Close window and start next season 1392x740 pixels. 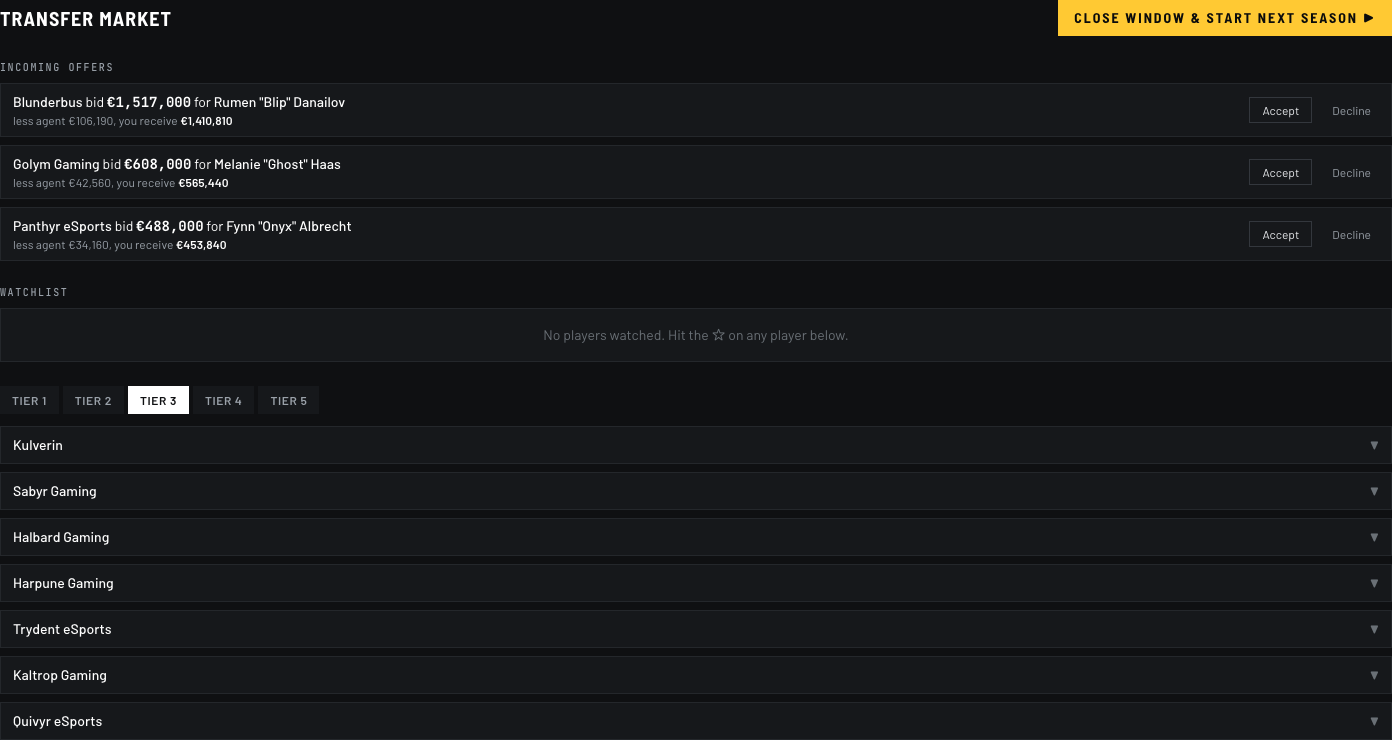1225,18
